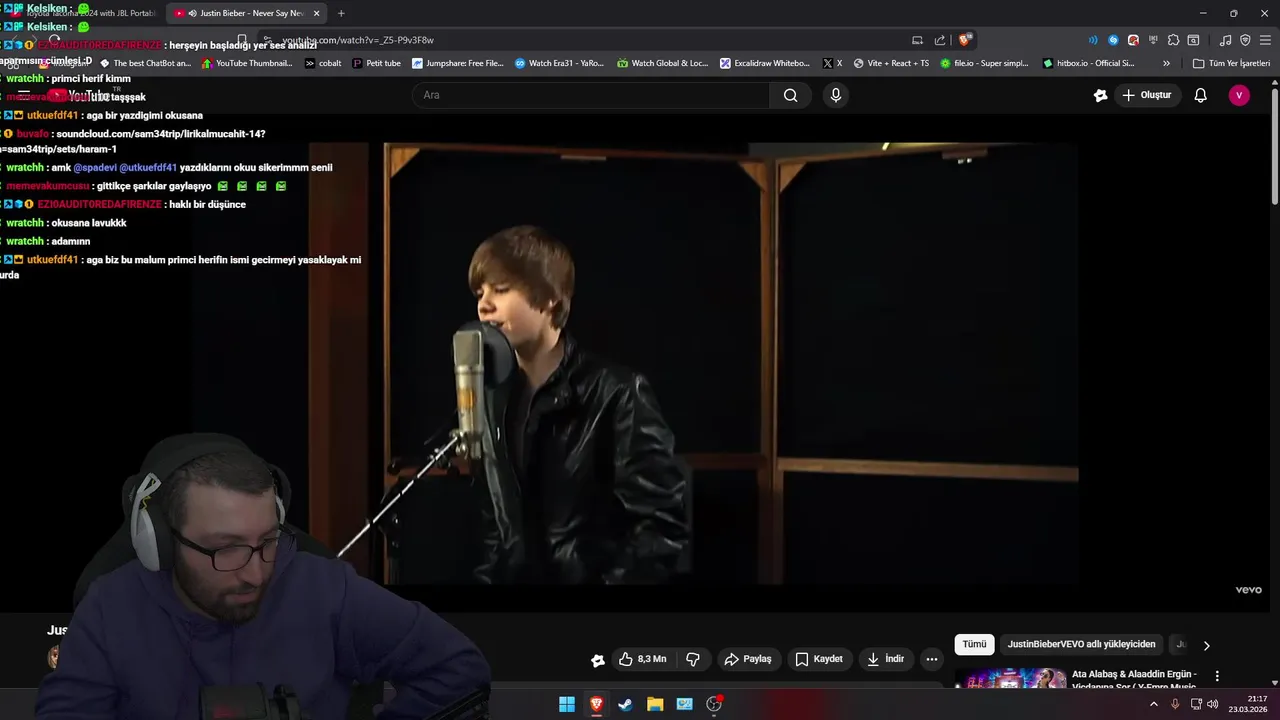Click the blue sound waves extension icon
The width and height of the screenshot is (1280, 720).
[x=1092, y=40]
